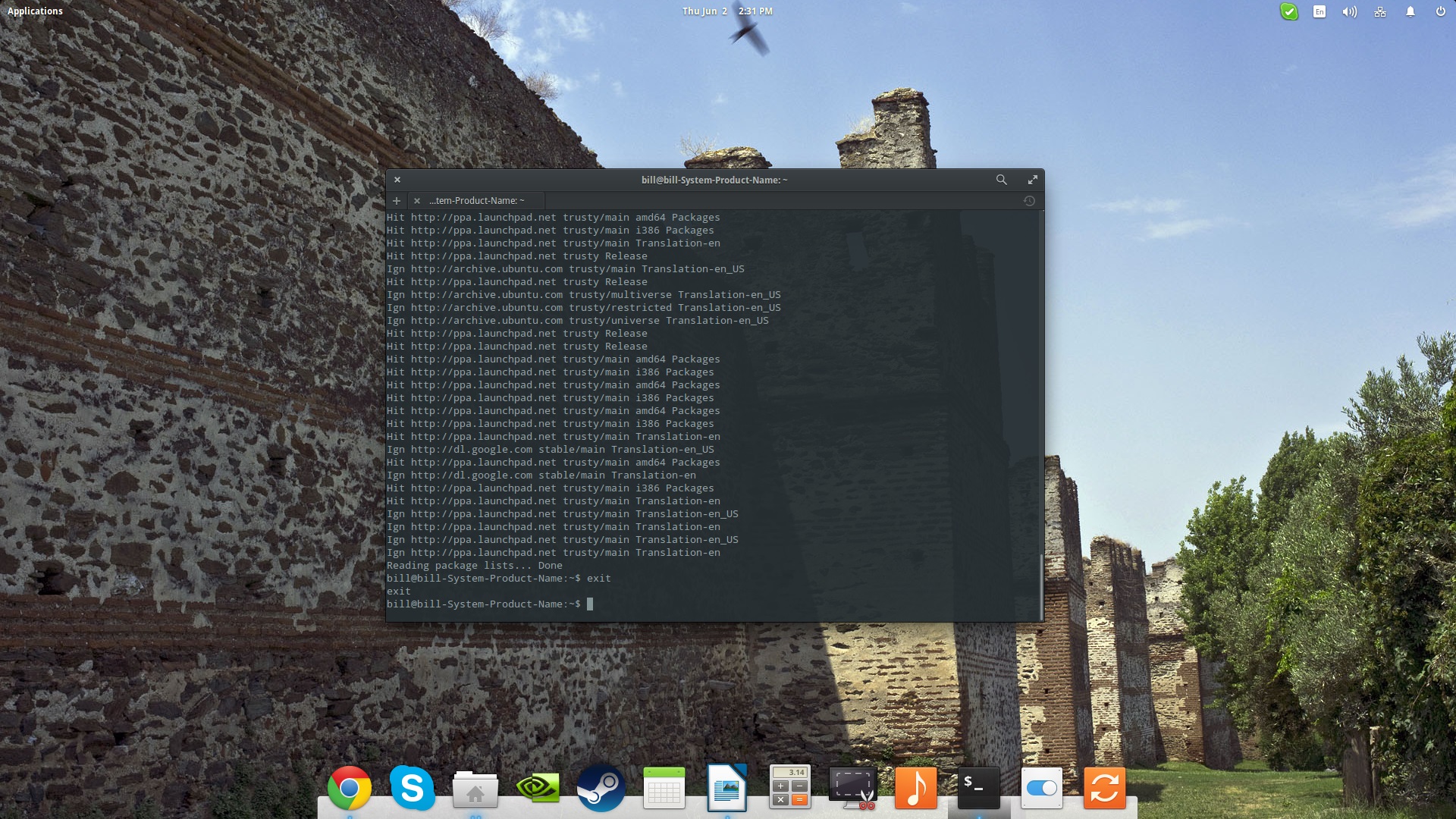
Task: Open Software Updater in dock
Action: click(1104, 789)
